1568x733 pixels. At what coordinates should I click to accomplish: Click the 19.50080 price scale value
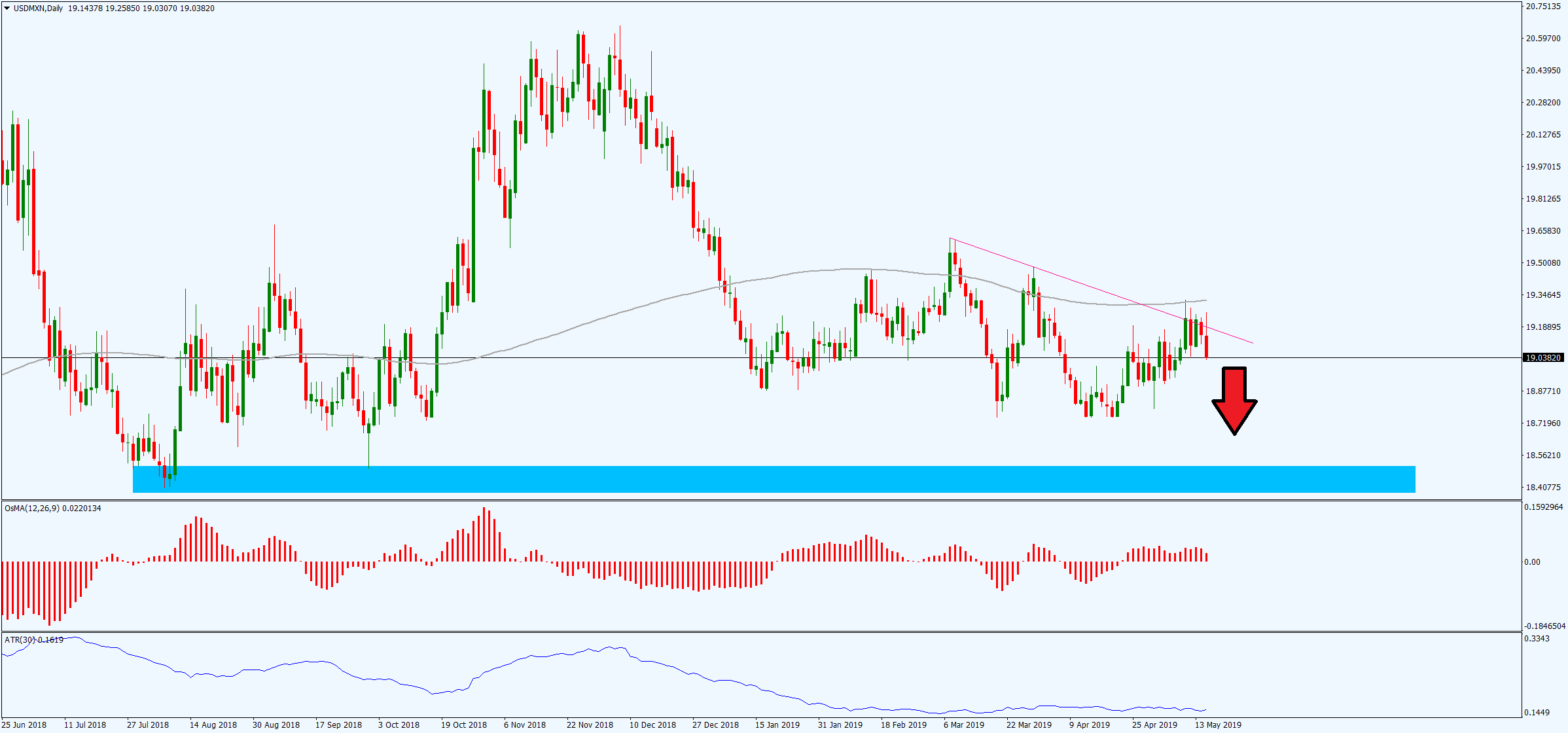point(1544,262)
